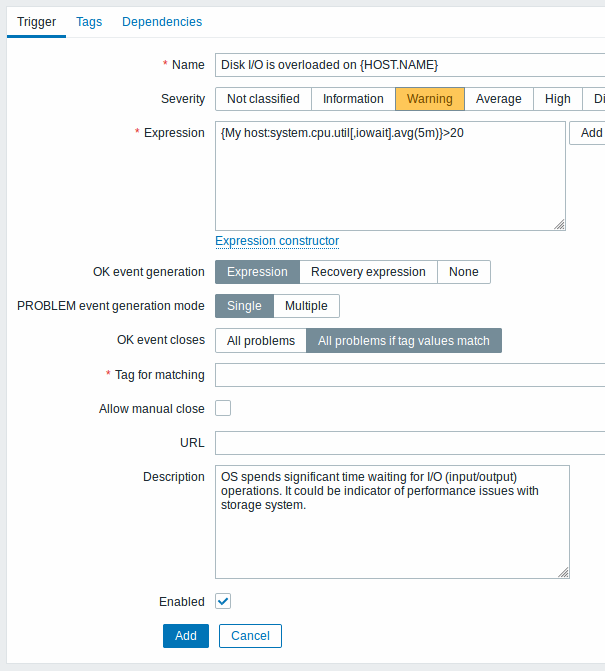The image size is (605, 671).
Task: Pick Average severity option
Action: [498, 99]
